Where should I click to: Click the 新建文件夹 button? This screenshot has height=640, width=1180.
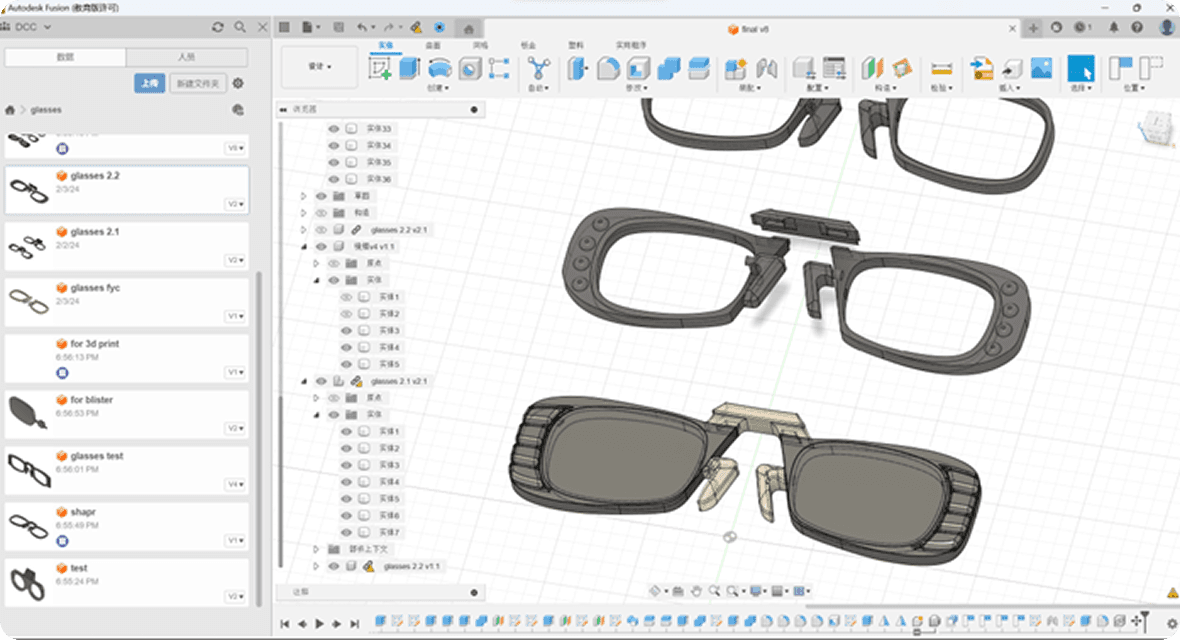coord(198,84)
